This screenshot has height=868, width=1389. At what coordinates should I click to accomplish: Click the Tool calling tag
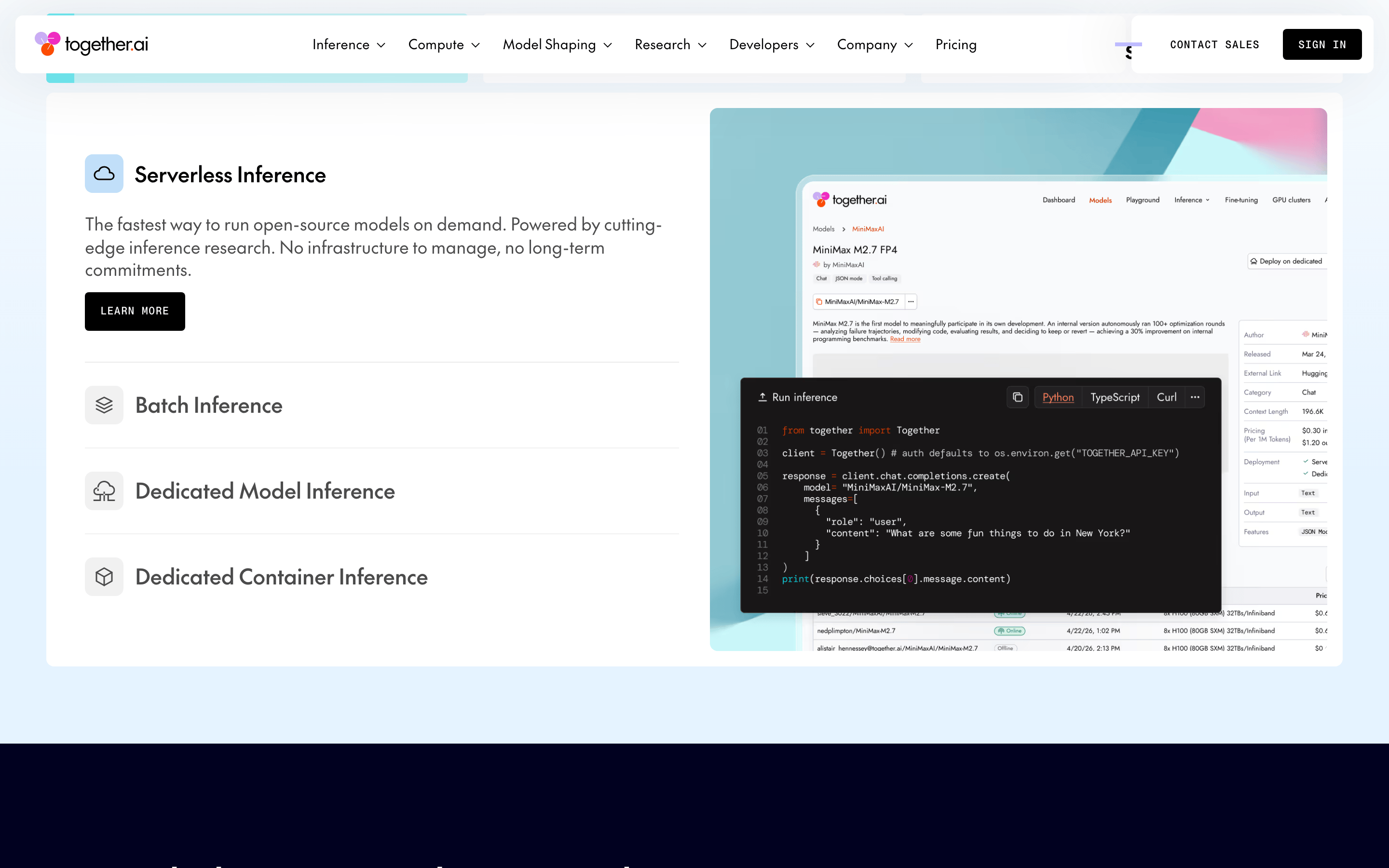884,278
